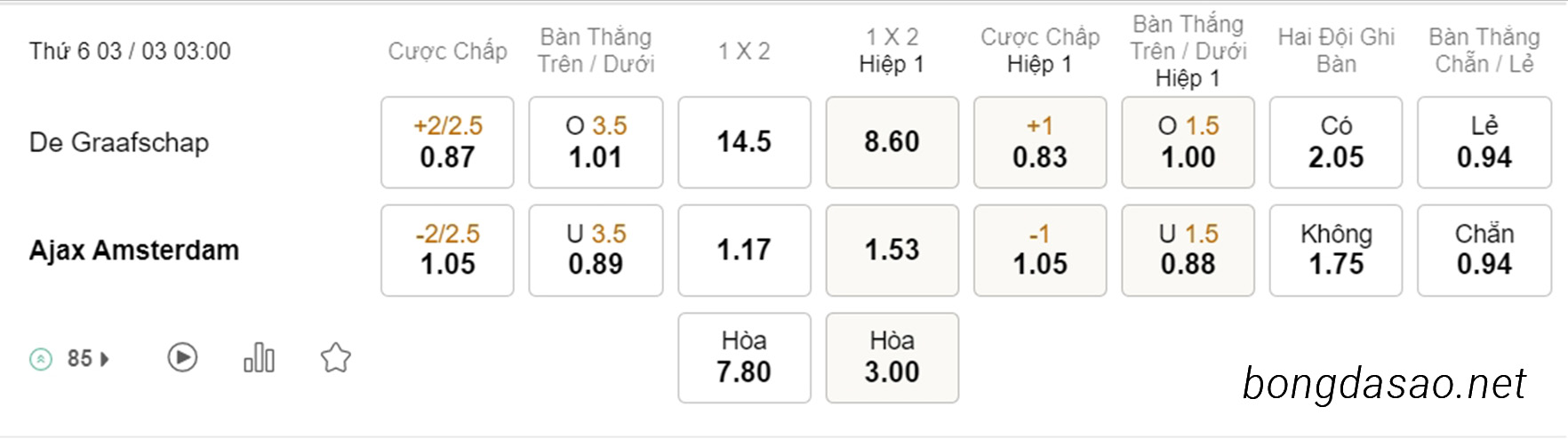
Task: Bet Ajax Amsterdam win at 1.17
Action: click(x=744, y=250)
